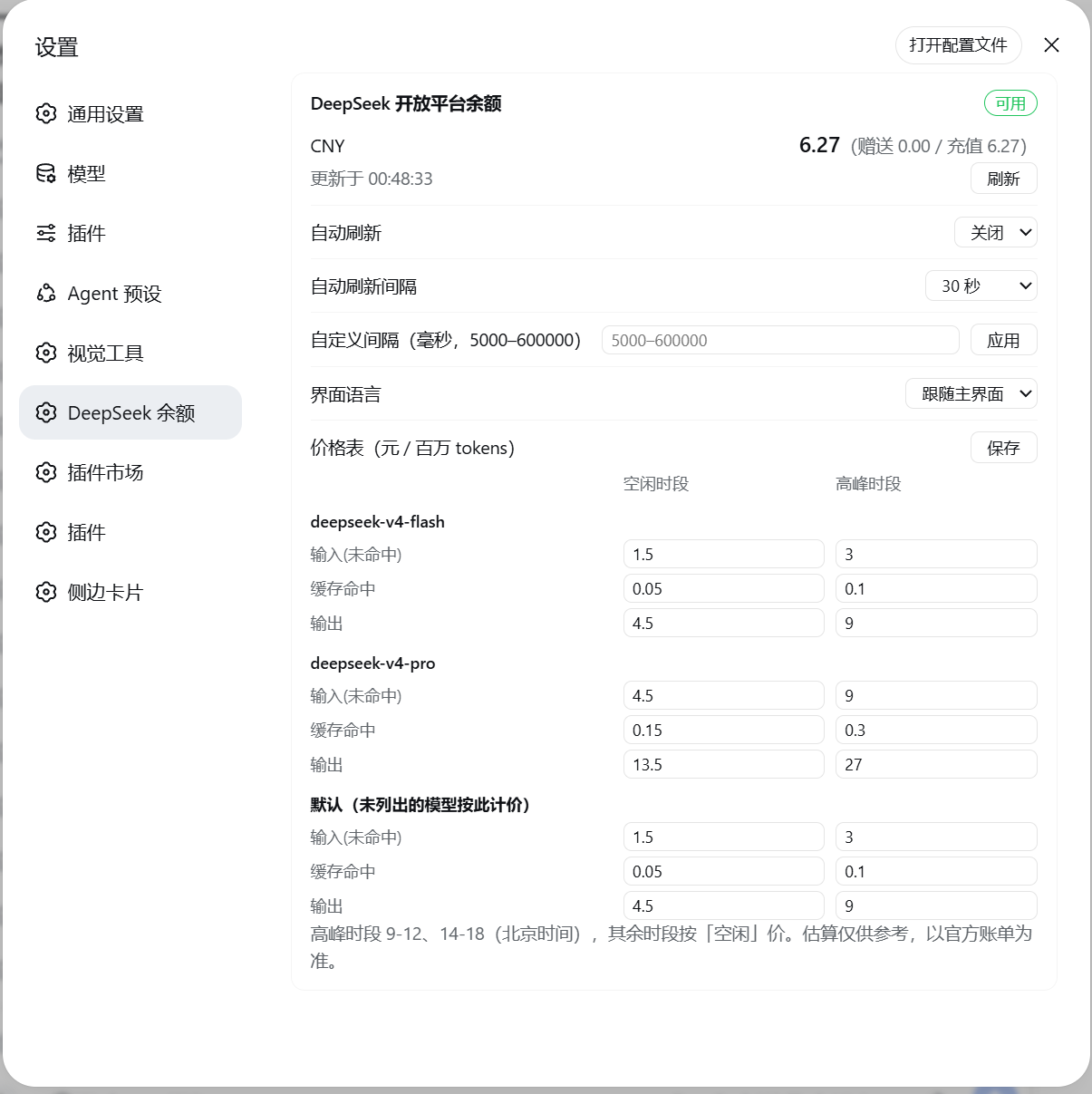This screenshot has width=1092, height=1094.
Task: Click the 6.27 balance amount
Action: click(819, 145)
